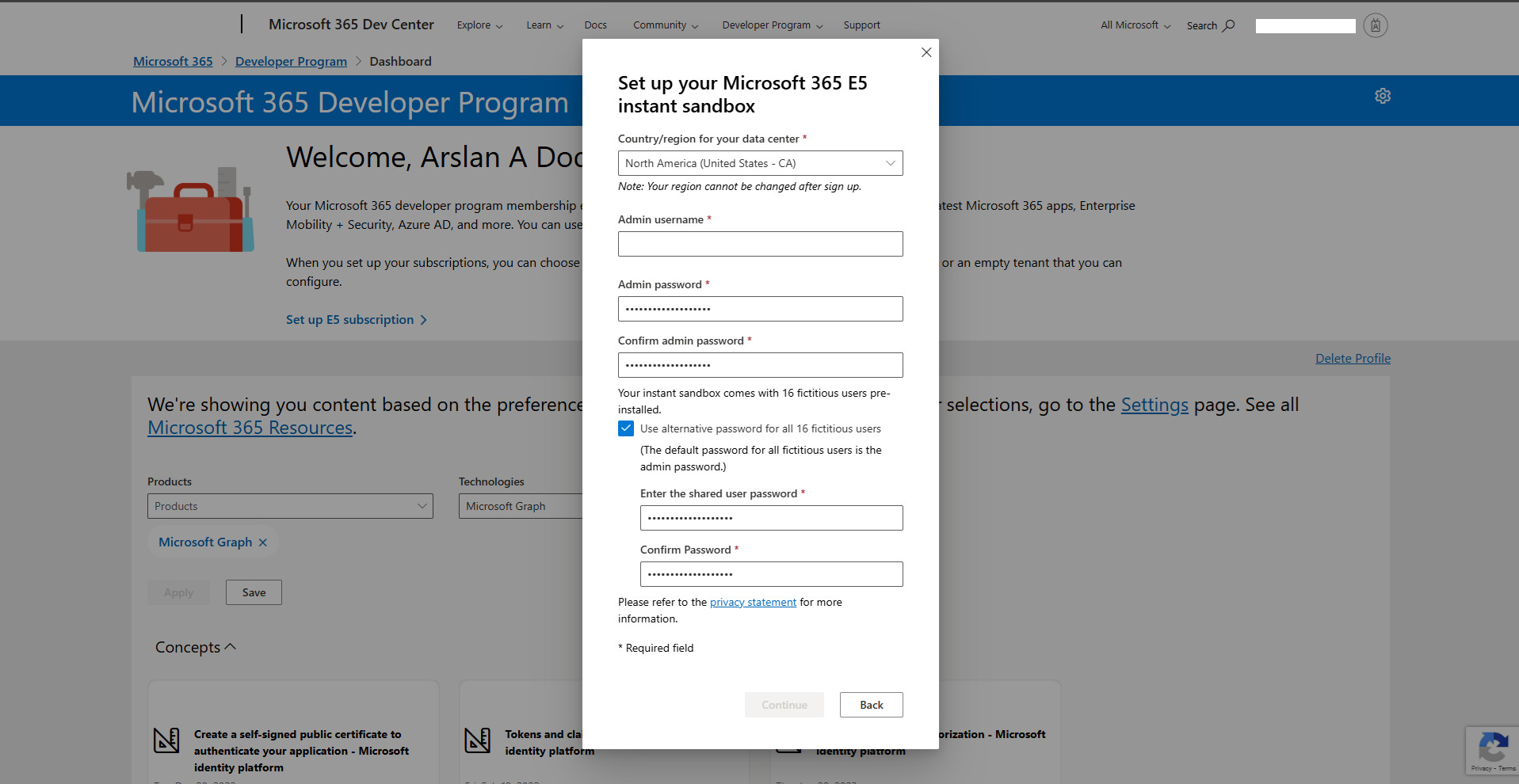Click the Search magnifier icon

pos(1228,25)
